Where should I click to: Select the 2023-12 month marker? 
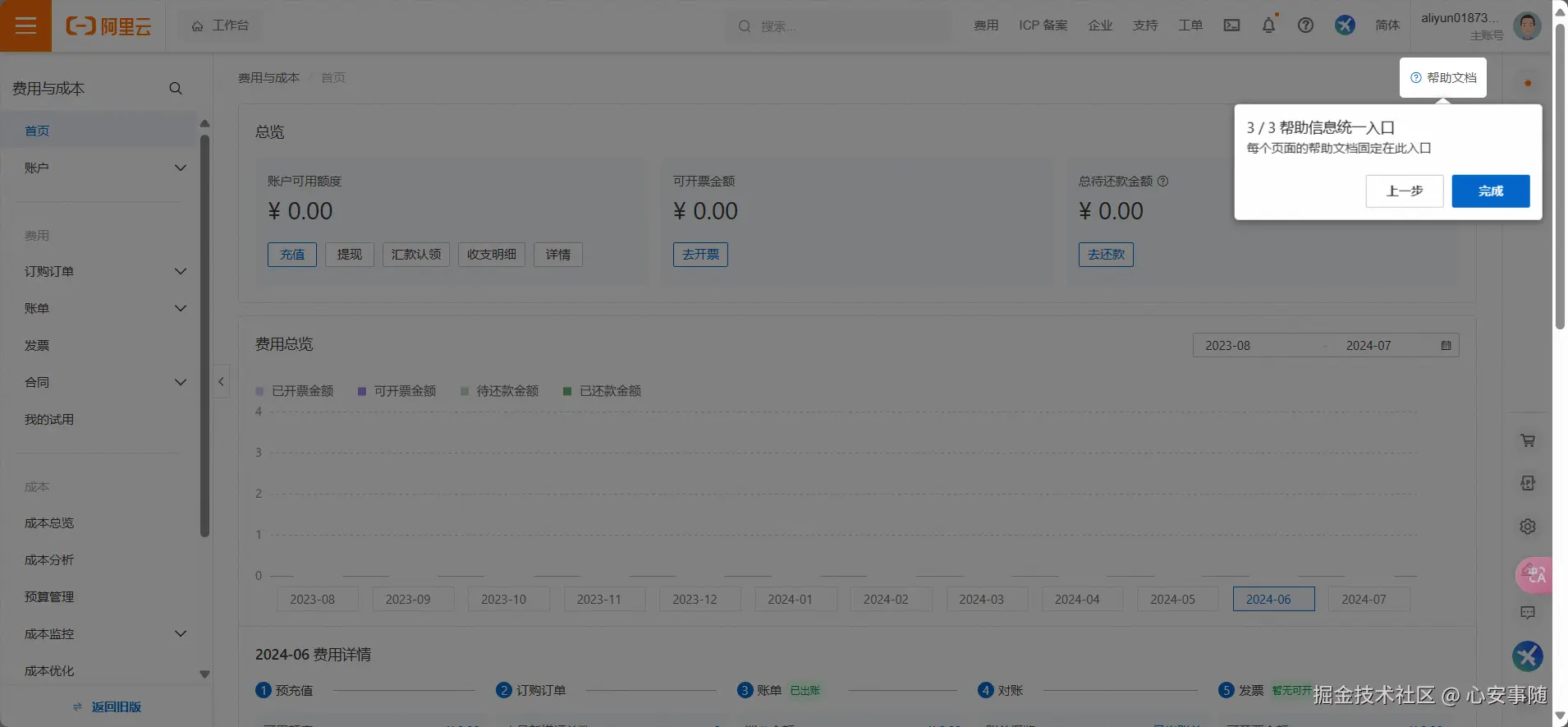[x=699, y=599]
